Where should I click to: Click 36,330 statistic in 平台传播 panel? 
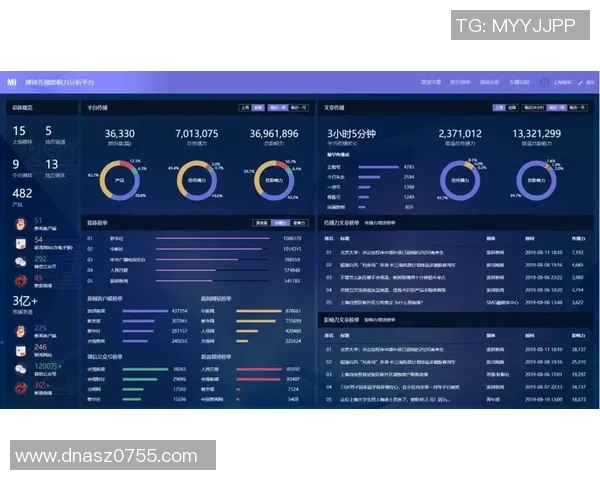coord(120,134)
